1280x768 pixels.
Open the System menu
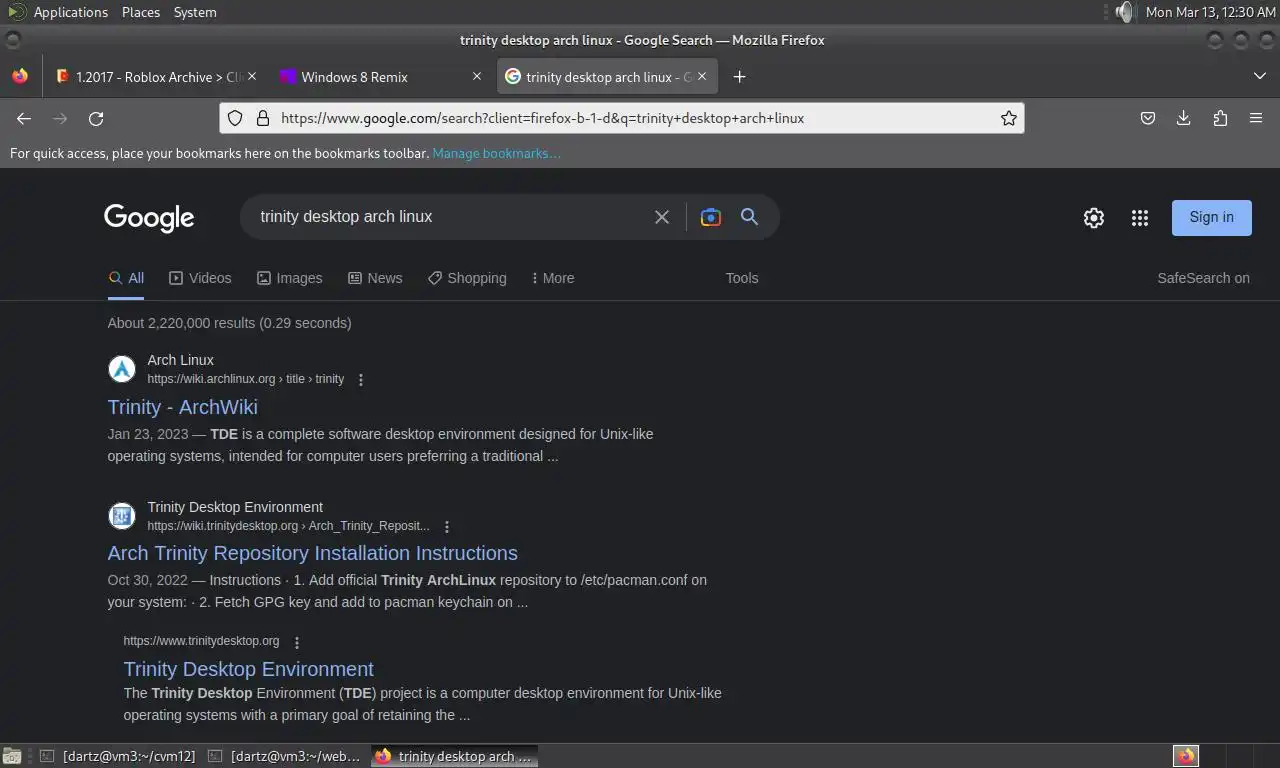coord(195,12)
